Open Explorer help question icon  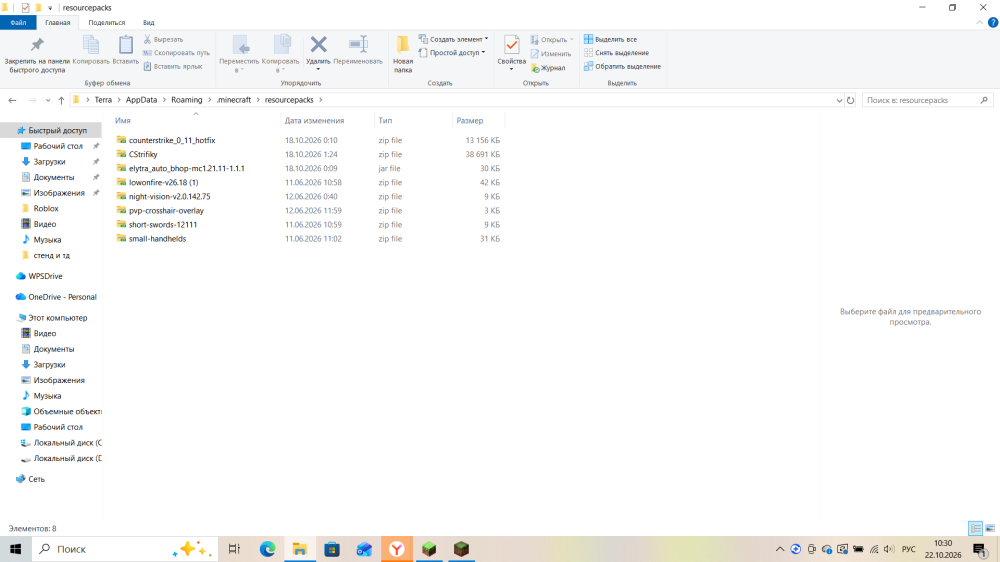[x=993, y=22]
